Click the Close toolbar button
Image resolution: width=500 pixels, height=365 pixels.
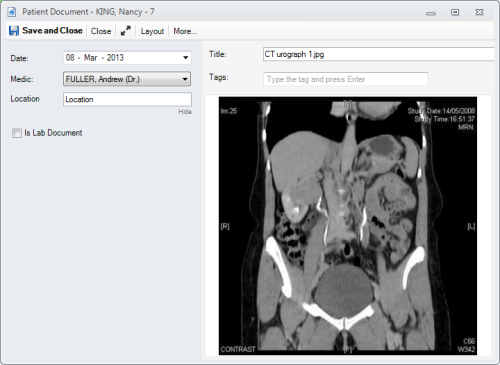101,31
